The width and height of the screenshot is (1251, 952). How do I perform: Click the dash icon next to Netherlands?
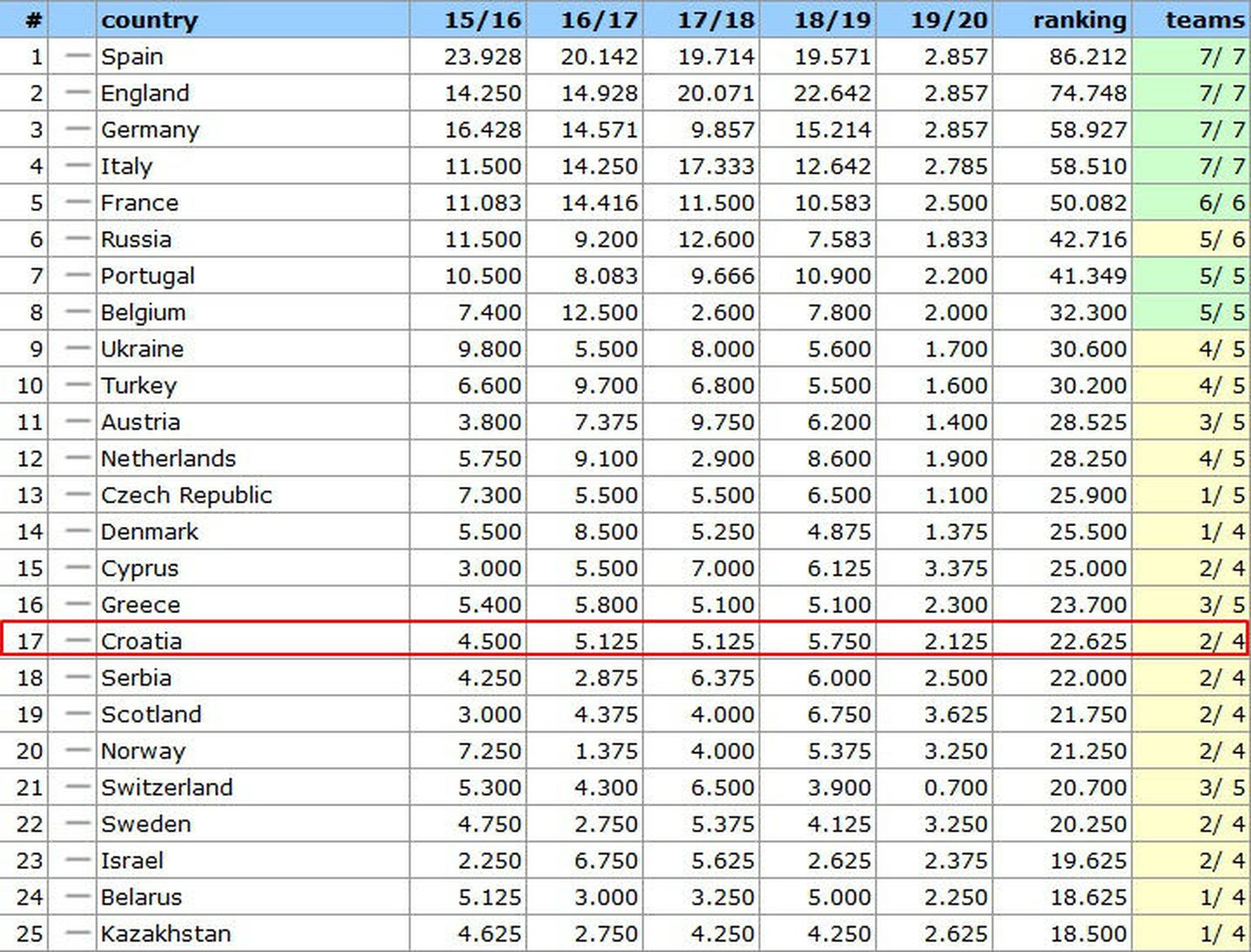pos(77,458)
